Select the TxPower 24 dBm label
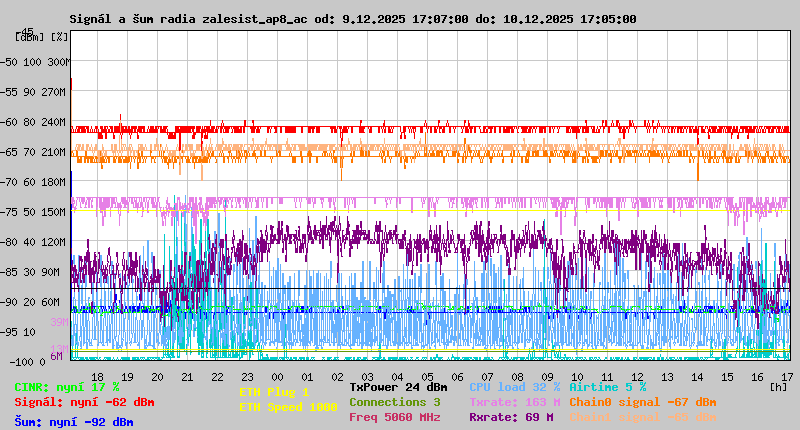The width and height of the screenshot is (800, 430). (x=399, y=386)
